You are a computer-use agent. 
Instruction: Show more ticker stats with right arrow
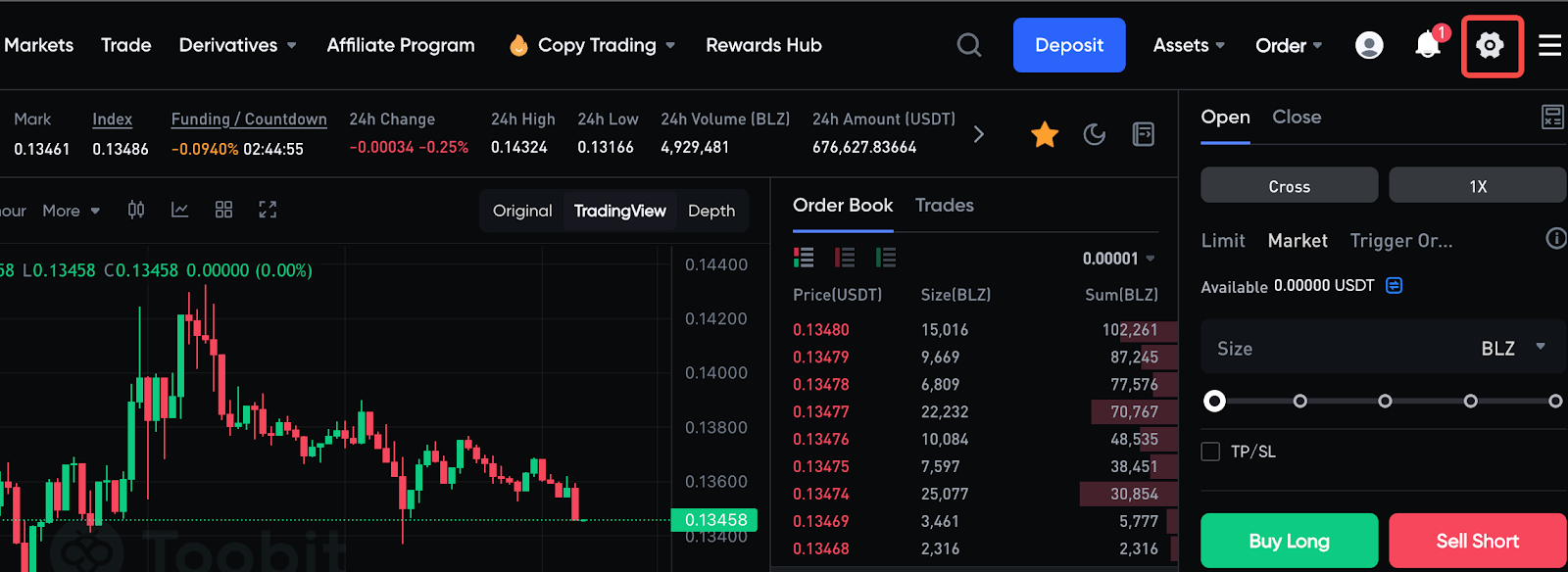click(978, 134)
